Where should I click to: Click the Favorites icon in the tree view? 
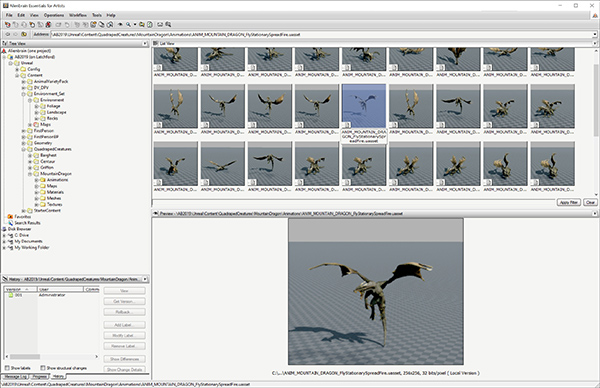click(x=10, y=217)
